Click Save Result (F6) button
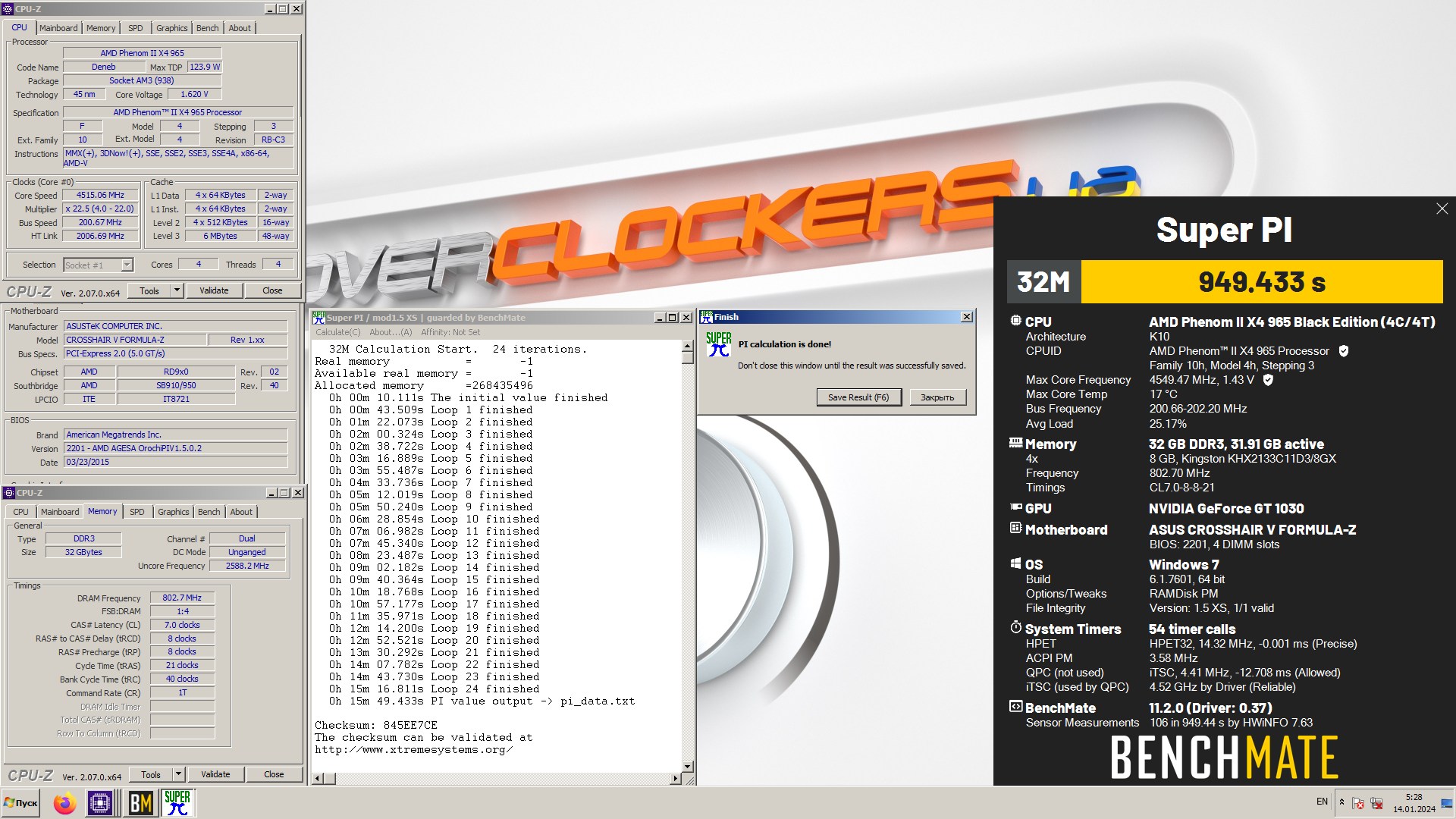The image size is (1456, 819). (858, 397)
